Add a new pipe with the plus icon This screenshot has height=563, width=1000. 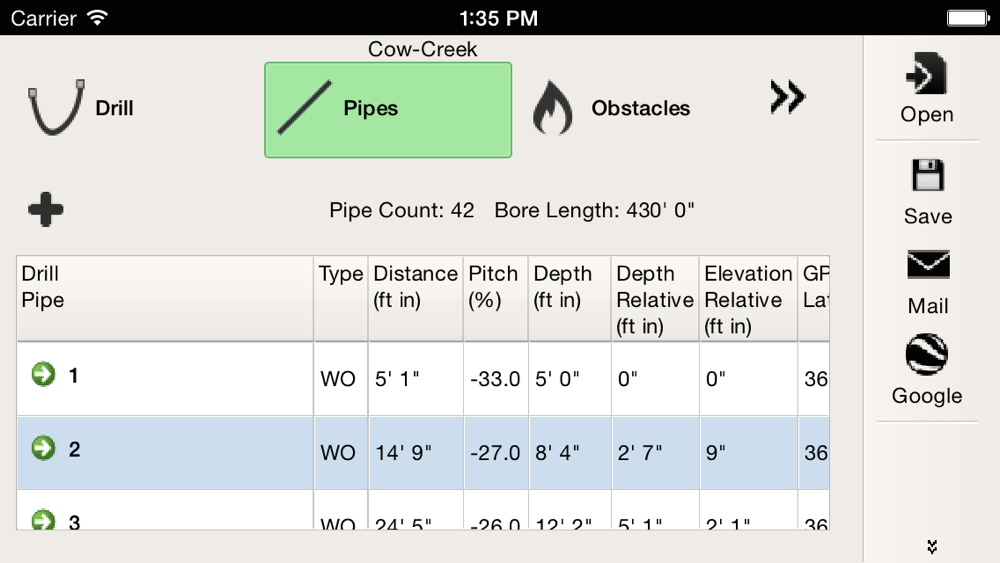coord(46,209)
